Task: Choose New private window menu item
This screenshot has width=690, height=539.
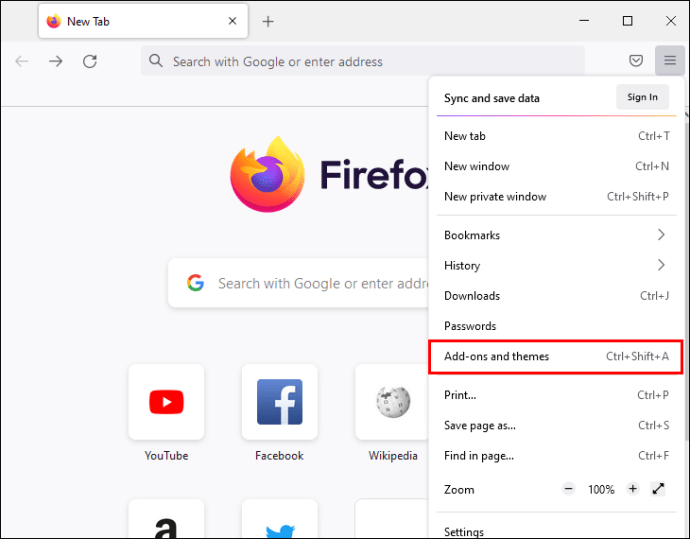Action: tap(556, 197)
